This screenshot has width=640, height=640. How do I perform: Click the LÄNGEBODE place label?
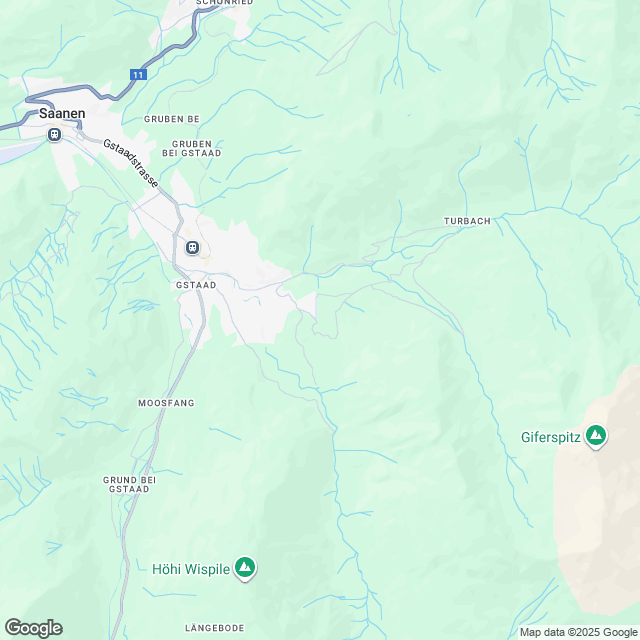click(215, 628)
